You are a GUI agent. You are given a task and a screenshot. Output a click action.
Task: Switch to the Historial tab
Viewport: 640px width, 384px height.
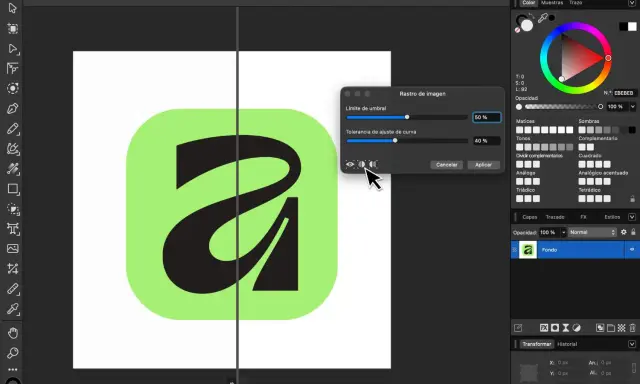coord(567,344)
